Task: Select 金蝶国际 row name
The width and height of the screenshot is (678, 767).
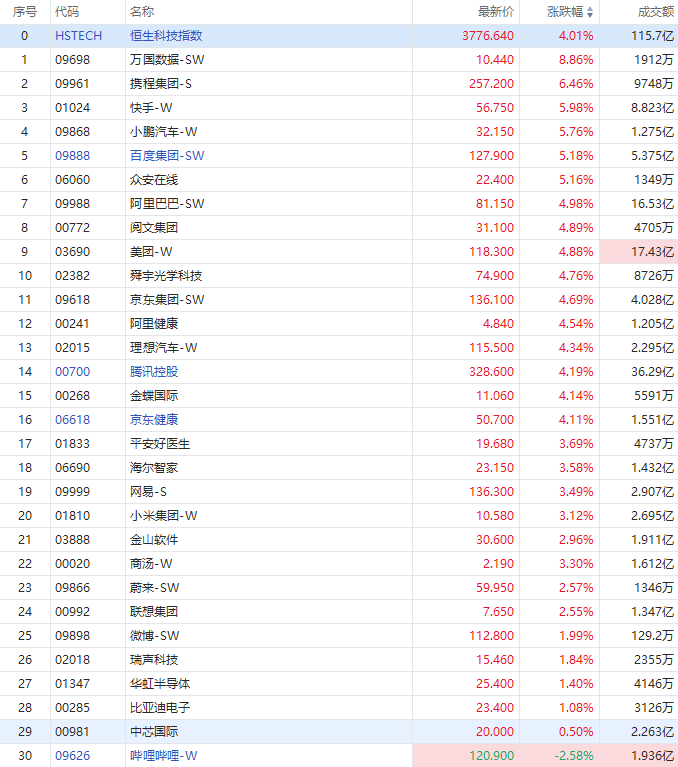Action: click(x=154, y=396)
